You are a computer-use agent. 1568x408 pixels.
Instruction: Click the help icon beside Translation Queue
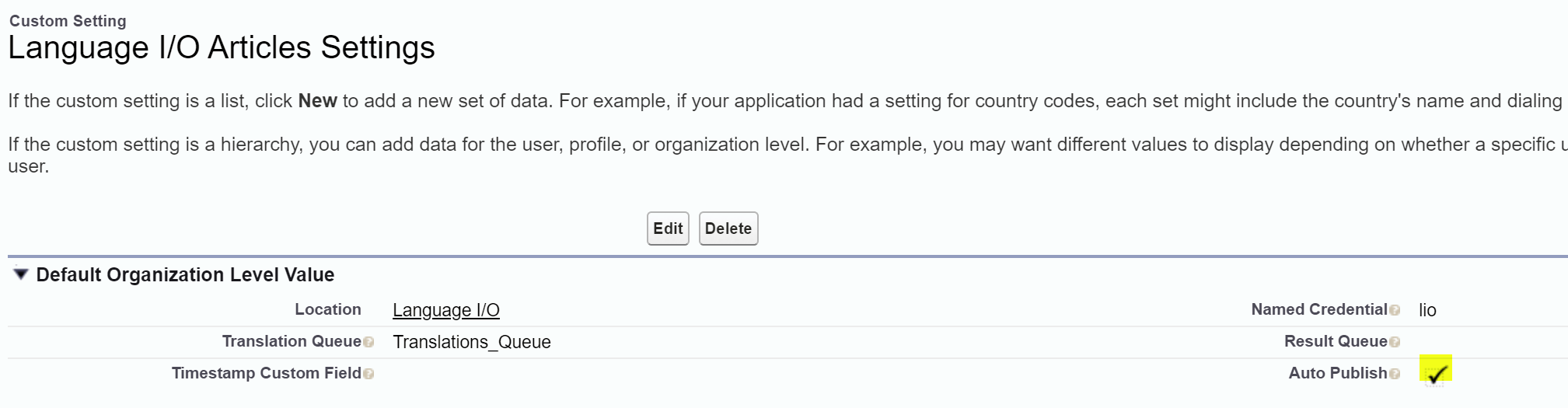[368, 342]
